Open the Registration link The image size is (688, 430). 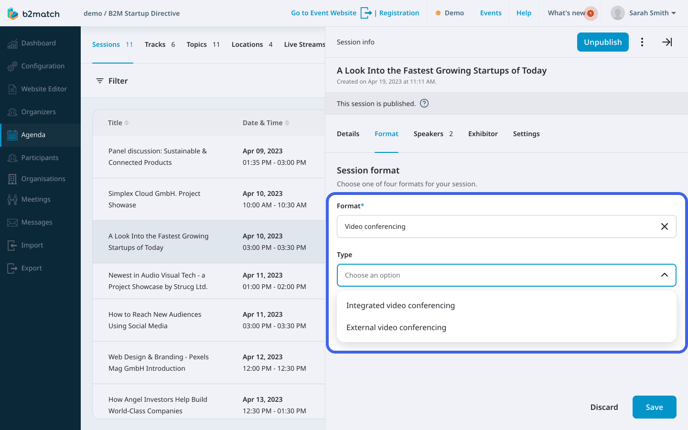tap(399, 13)
